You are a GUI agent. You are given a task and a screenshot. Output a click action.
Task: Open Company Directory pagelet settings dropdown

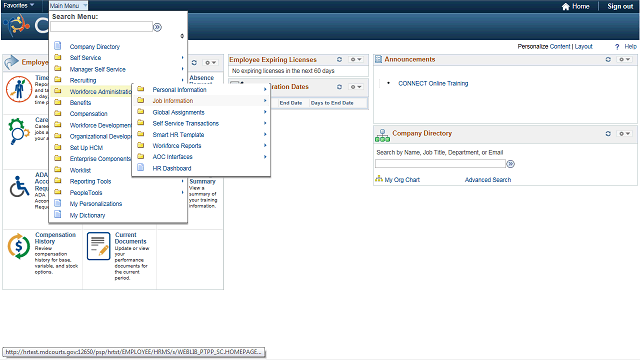[624, 133]
